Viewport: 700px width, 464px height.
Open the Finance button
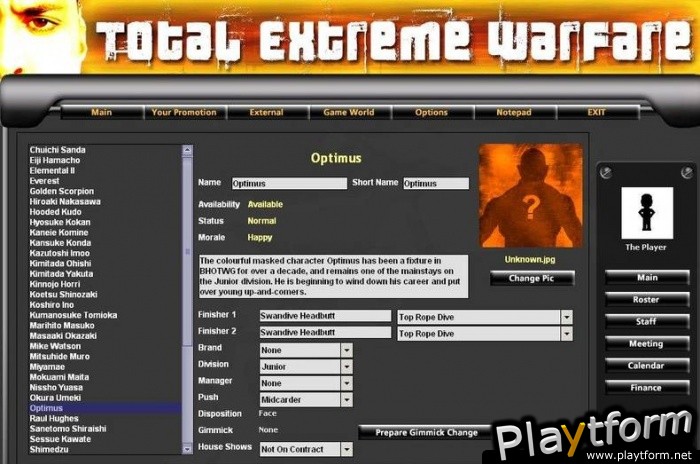point(647,388)
